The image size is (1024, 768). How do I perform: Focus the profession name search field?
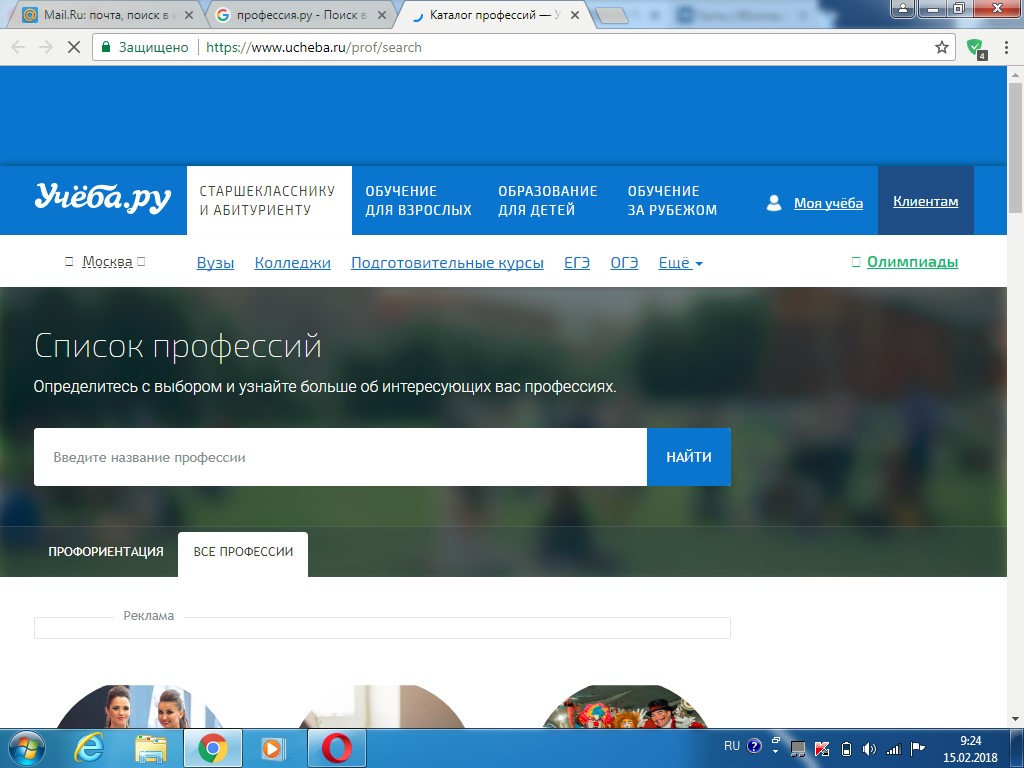(x=340, y=457)
